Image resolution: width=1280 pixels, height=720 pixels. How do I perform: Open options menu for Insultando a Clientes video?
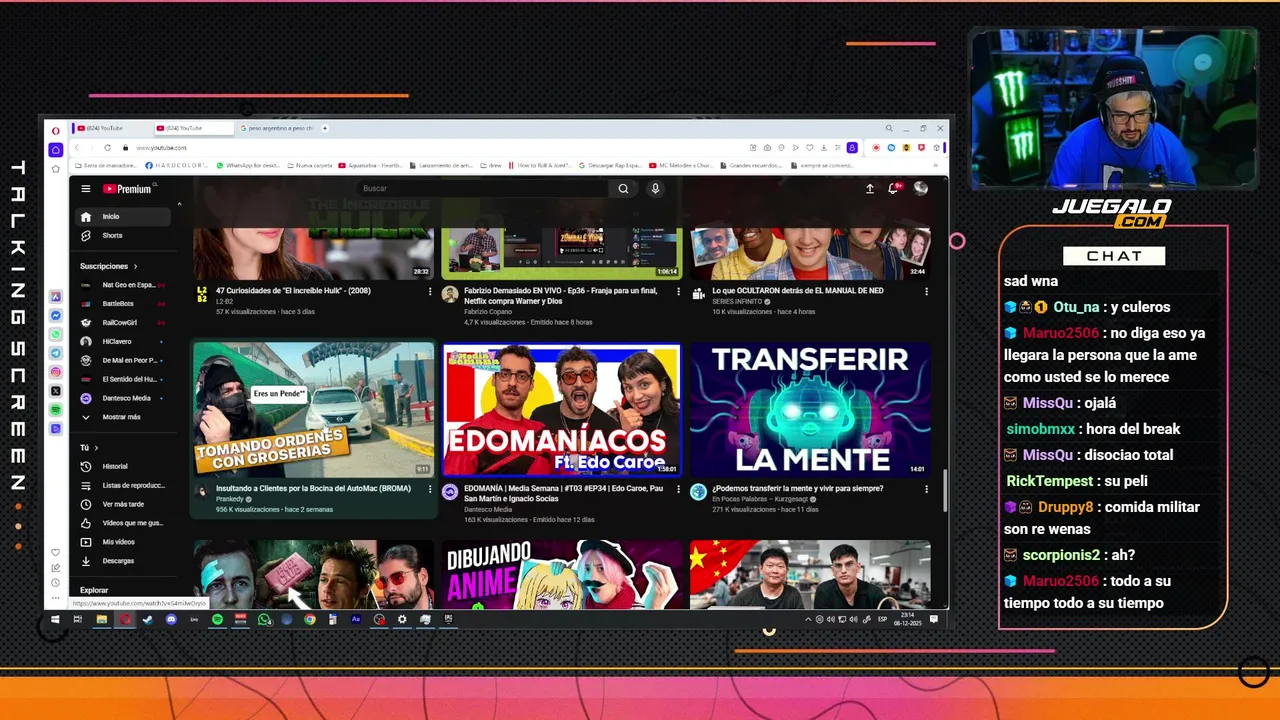tap(431, 490)
